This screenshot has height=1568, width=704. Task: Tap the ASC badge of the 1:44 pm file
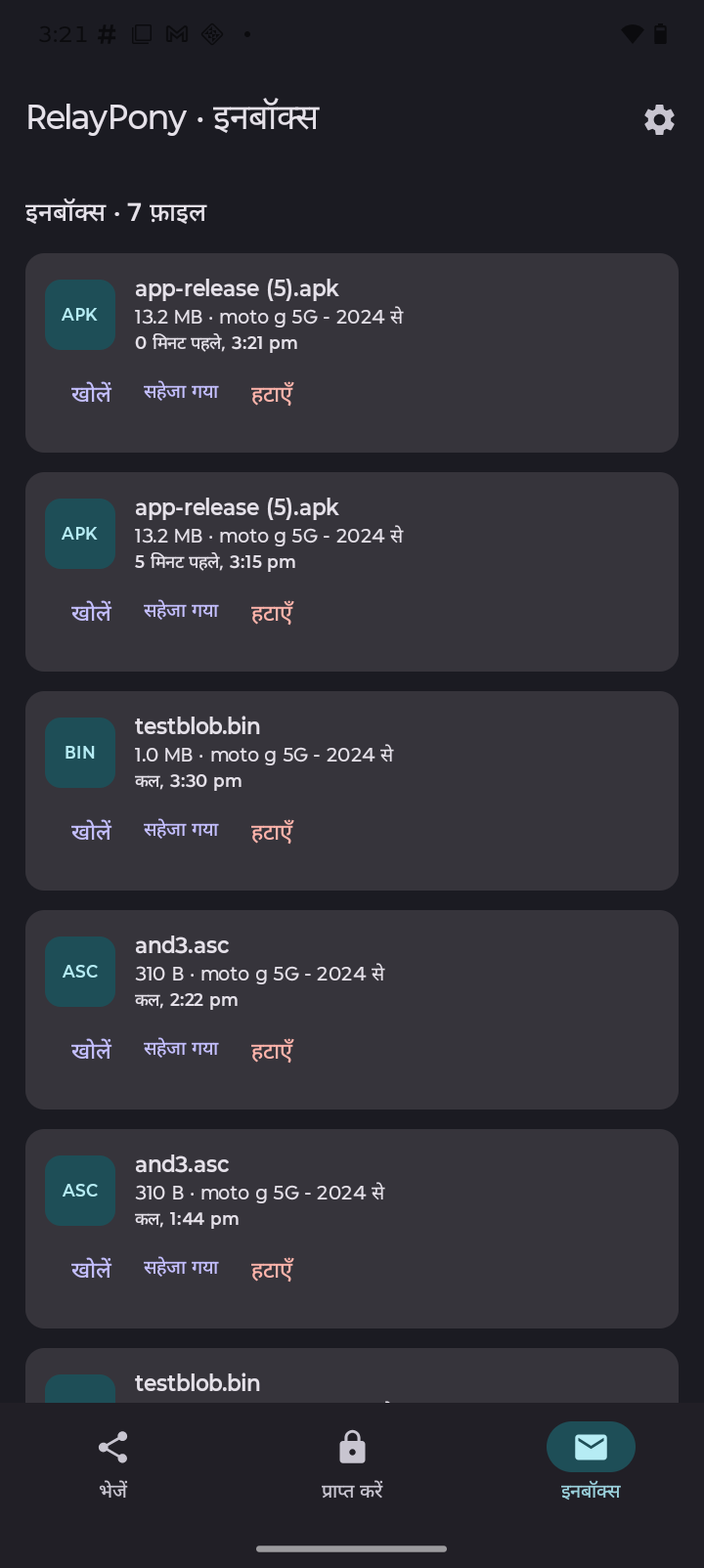tap(80, 1191)
